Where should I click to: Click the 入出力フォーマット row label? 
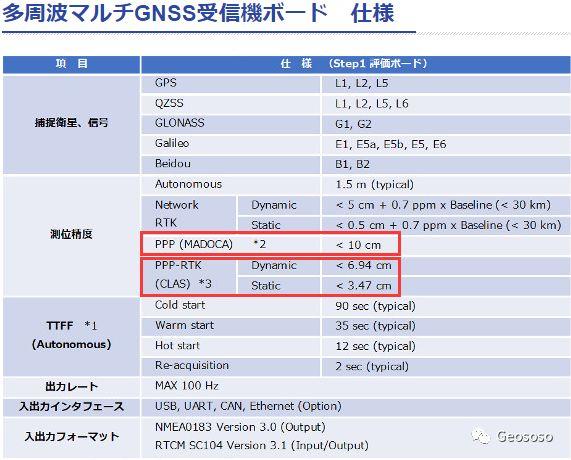(71, 437)
